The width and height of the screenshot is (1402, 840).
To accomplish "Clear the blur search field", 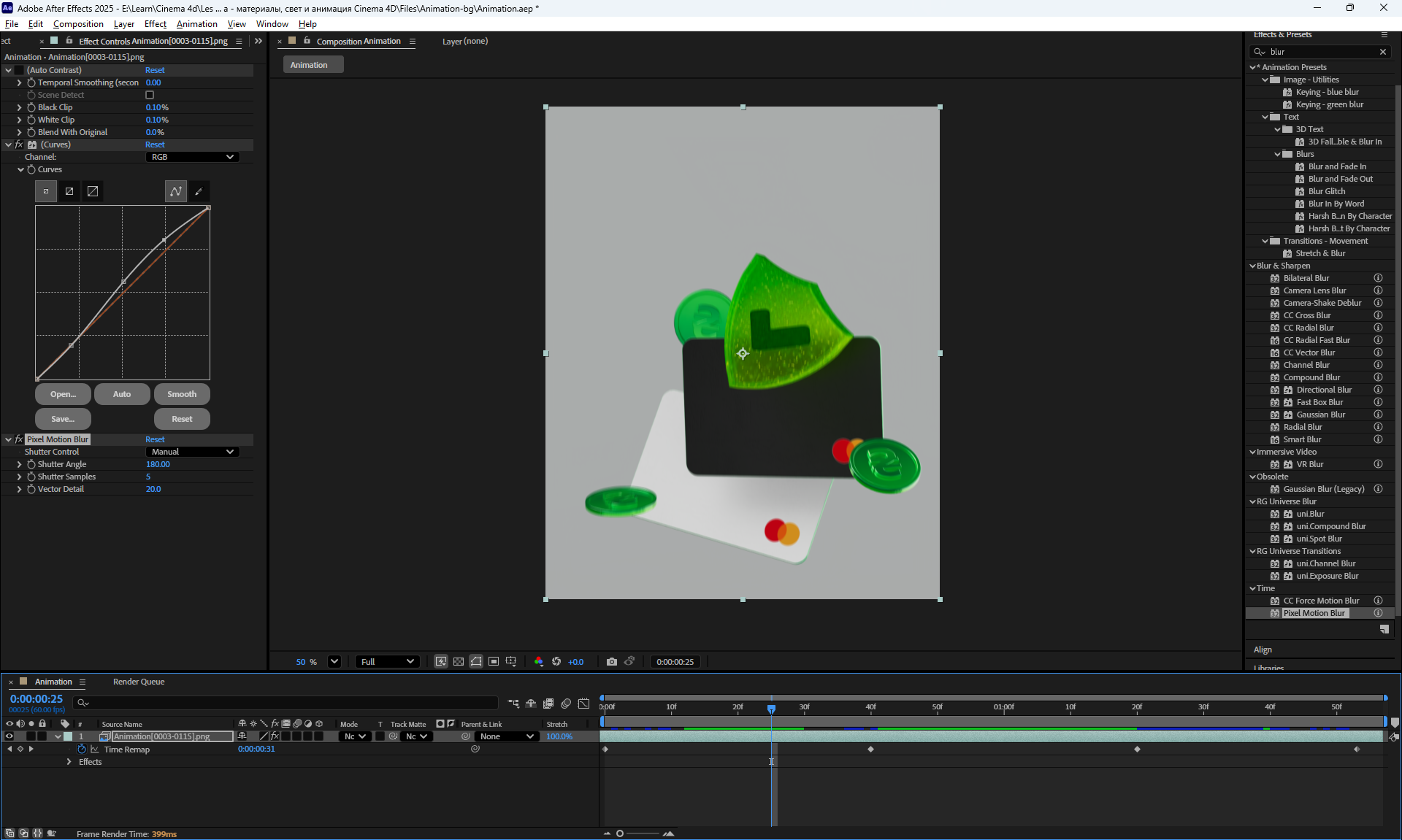I will tap(1382, 52).
